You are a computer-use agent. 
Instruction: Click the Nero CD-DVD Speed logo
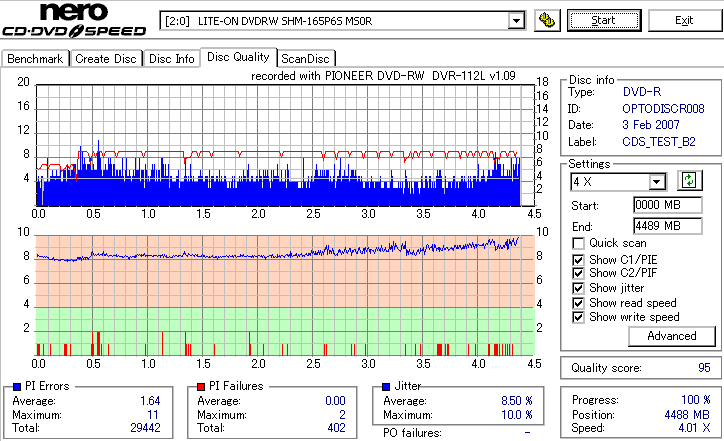click(74, 19)
